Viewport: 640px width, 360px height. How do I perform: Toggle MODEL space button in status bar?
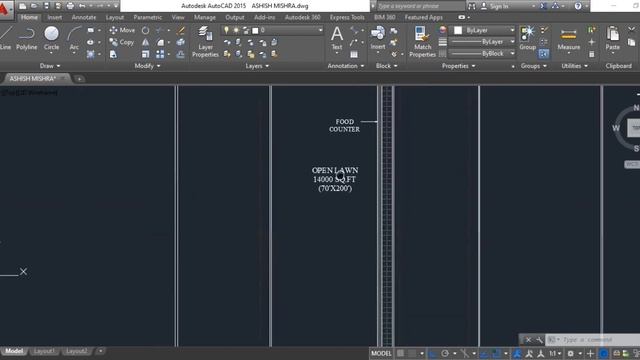(381, 353)
